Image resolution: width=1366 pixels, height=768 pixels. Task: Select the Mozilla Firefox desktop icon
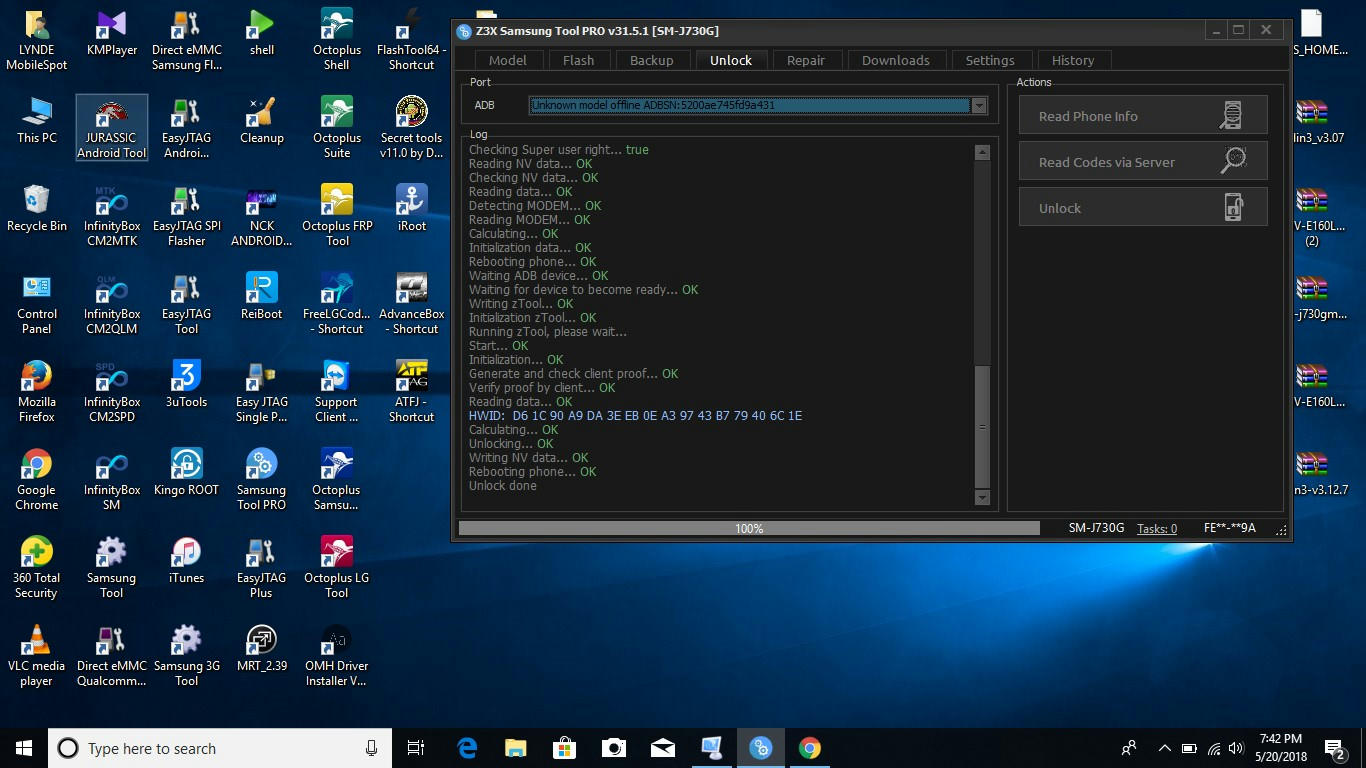pos(37,392)
